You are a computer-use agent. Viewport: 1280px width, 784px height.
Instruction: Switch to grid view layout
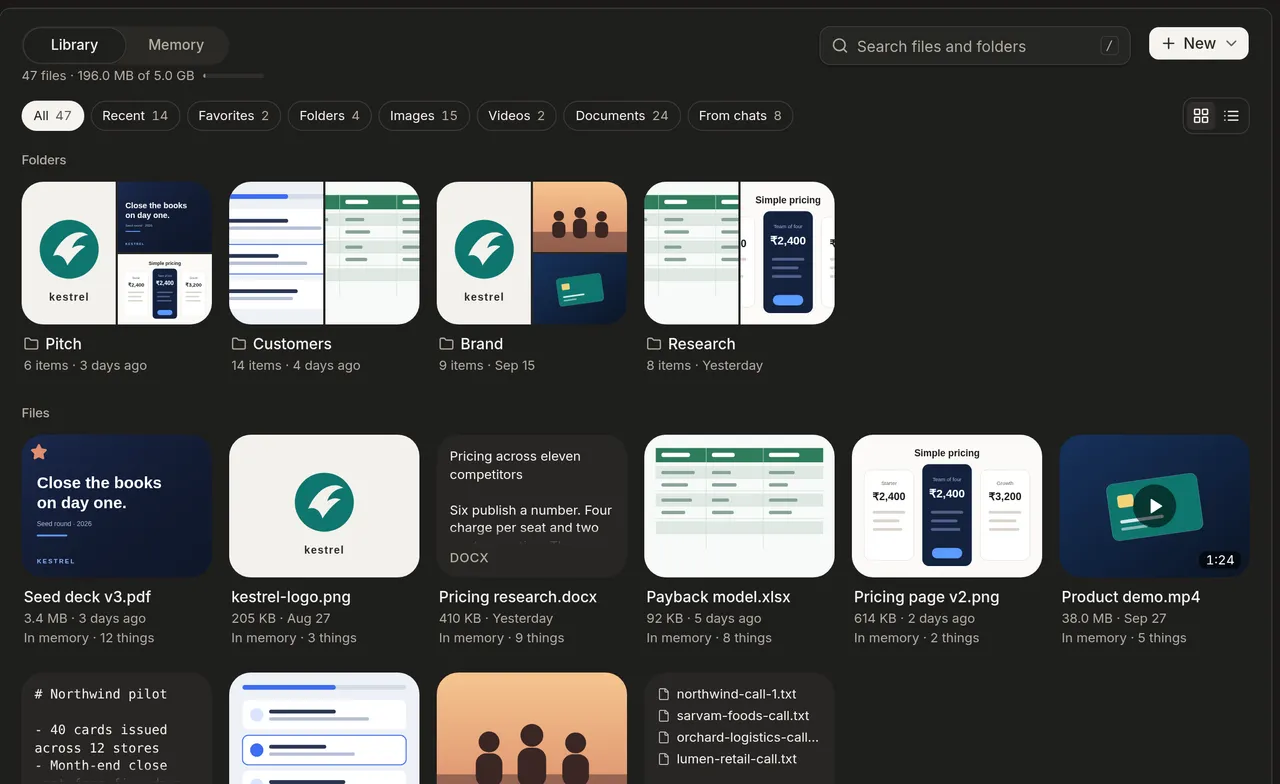click(x=1201, y=116)
